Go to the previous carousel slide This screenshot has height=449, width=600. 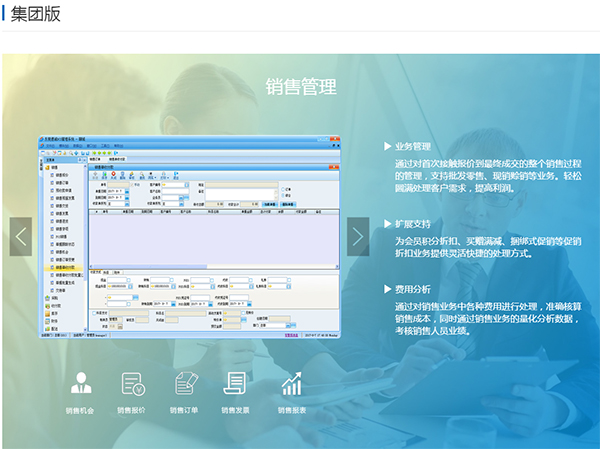tap(21, 236)
